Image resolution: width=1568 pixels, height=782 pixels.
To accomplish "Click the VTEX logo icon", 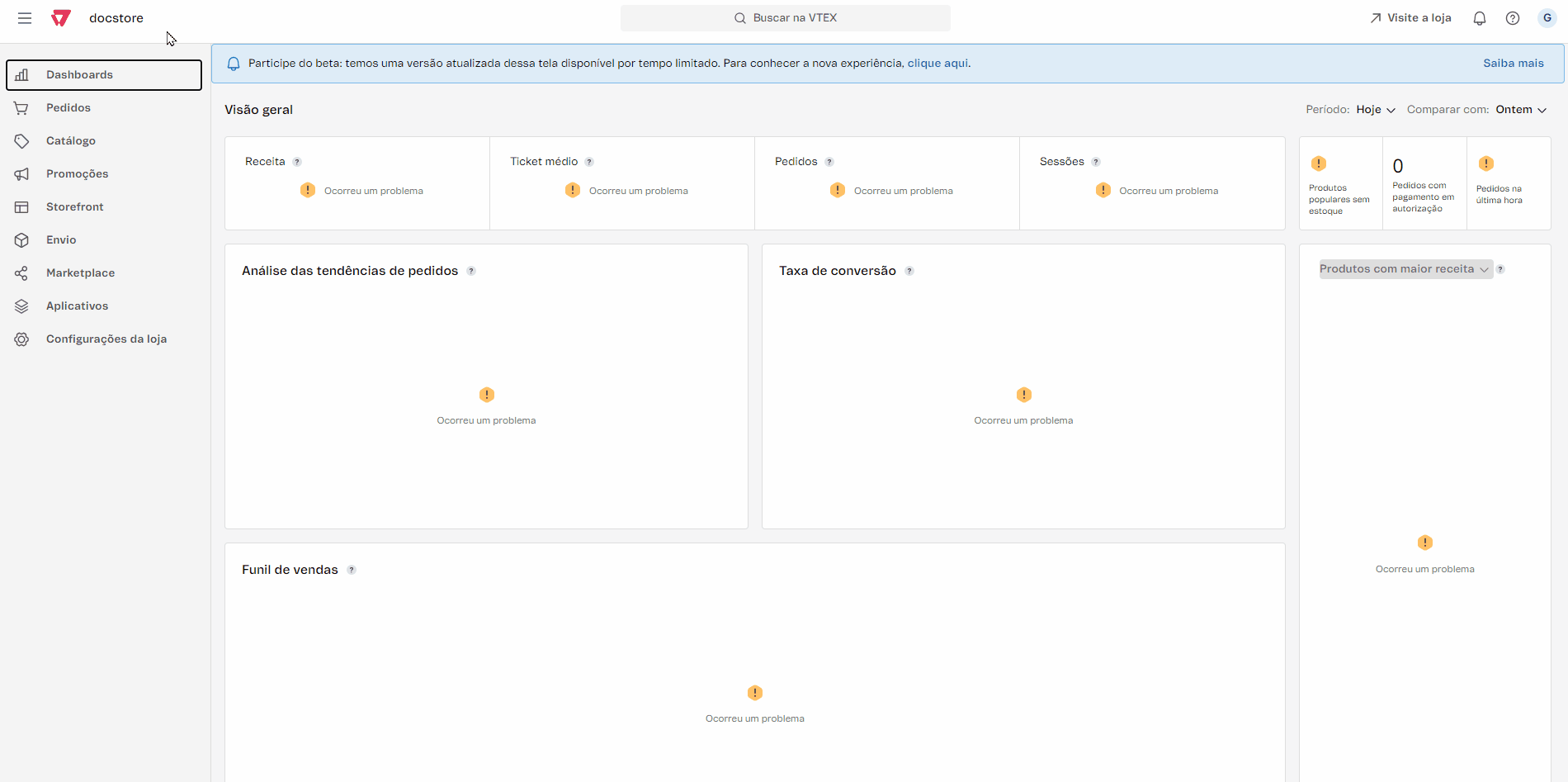I will 61,18.
